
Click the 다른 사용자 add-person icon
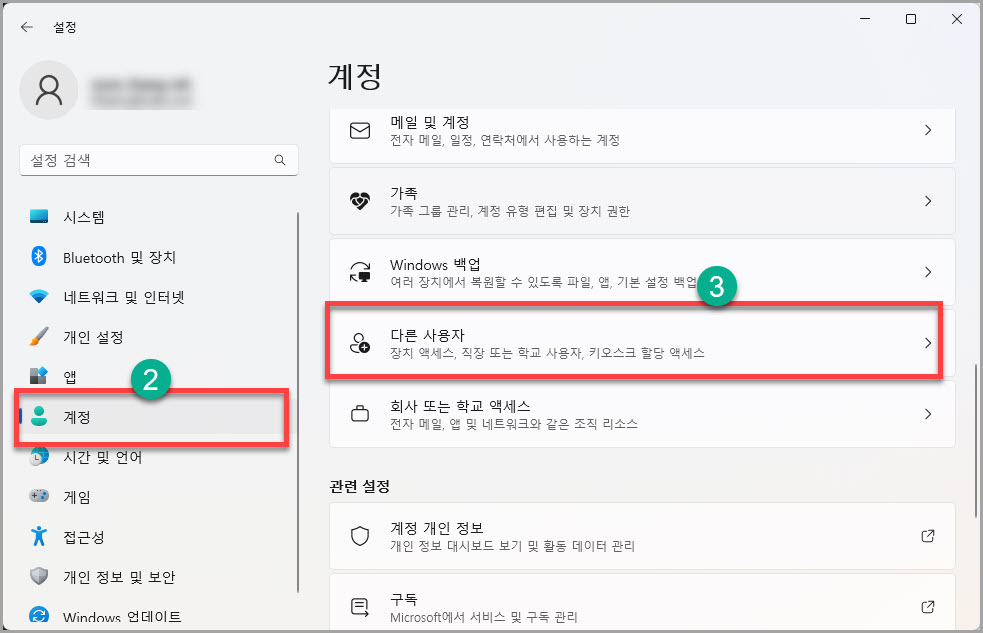(360, 342)
